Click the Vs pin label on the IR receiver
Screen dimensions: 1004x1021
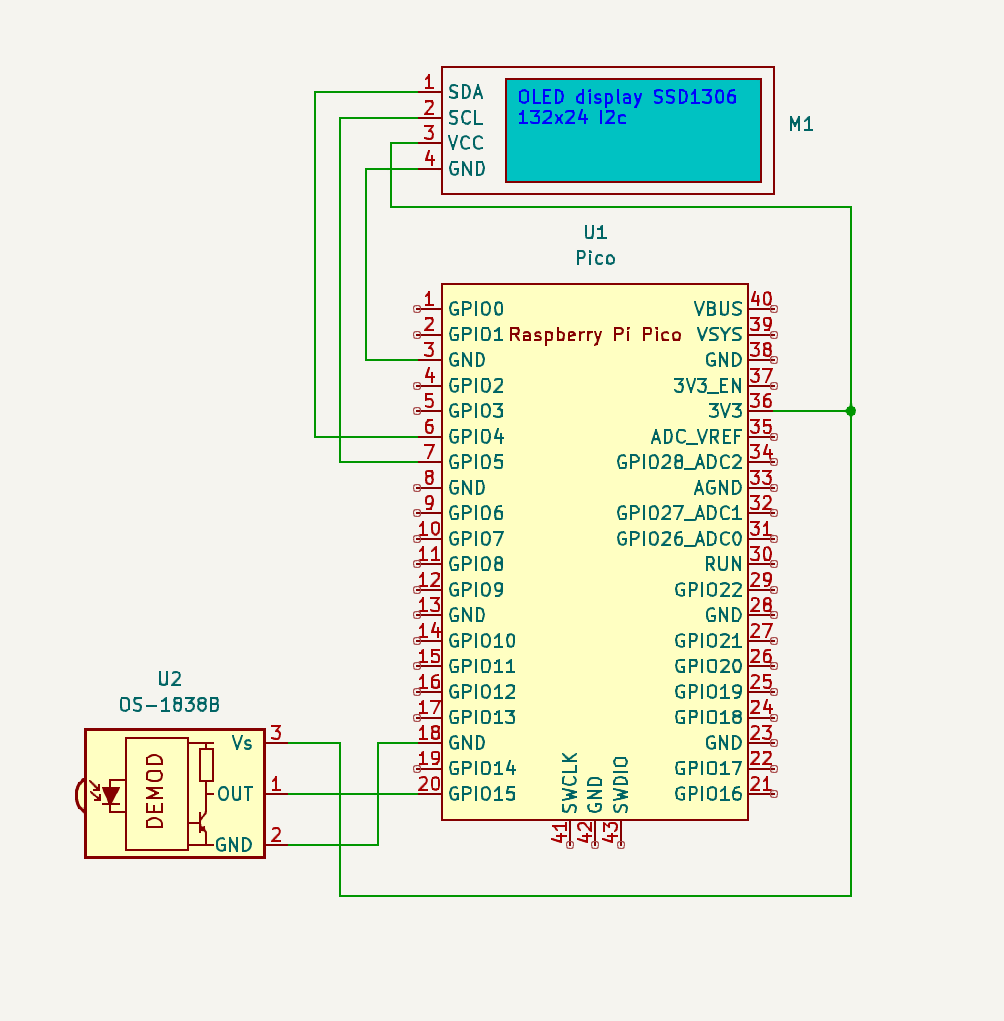(x=242, y=743)
